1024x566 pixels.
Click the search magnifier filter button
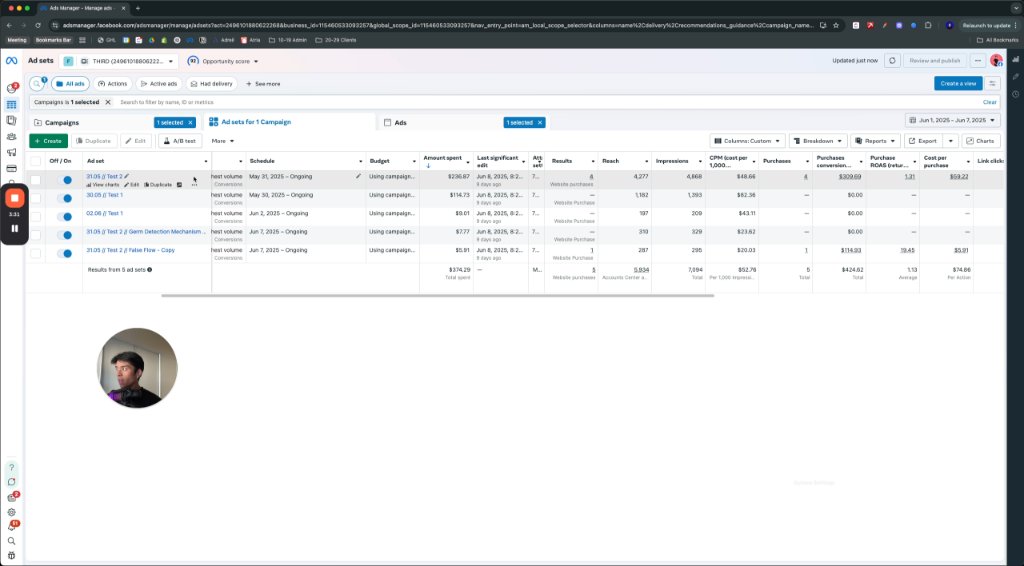(x=37, y=84)
